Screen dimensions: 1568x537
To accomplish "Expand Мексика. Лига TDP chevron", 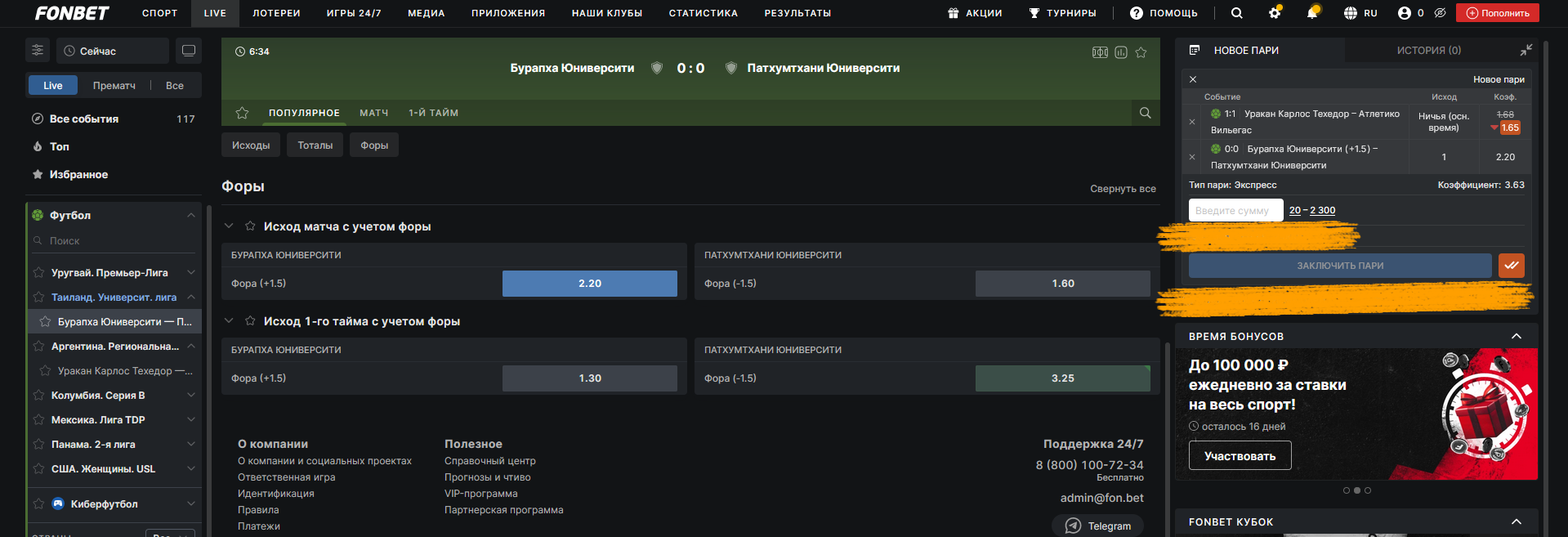I will point(190,419).
